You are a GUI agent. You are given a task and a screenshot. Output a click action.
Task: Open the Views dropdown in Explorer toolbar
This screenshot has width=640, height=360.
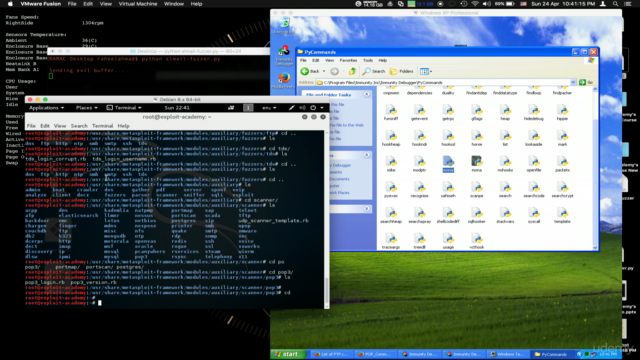426,71
